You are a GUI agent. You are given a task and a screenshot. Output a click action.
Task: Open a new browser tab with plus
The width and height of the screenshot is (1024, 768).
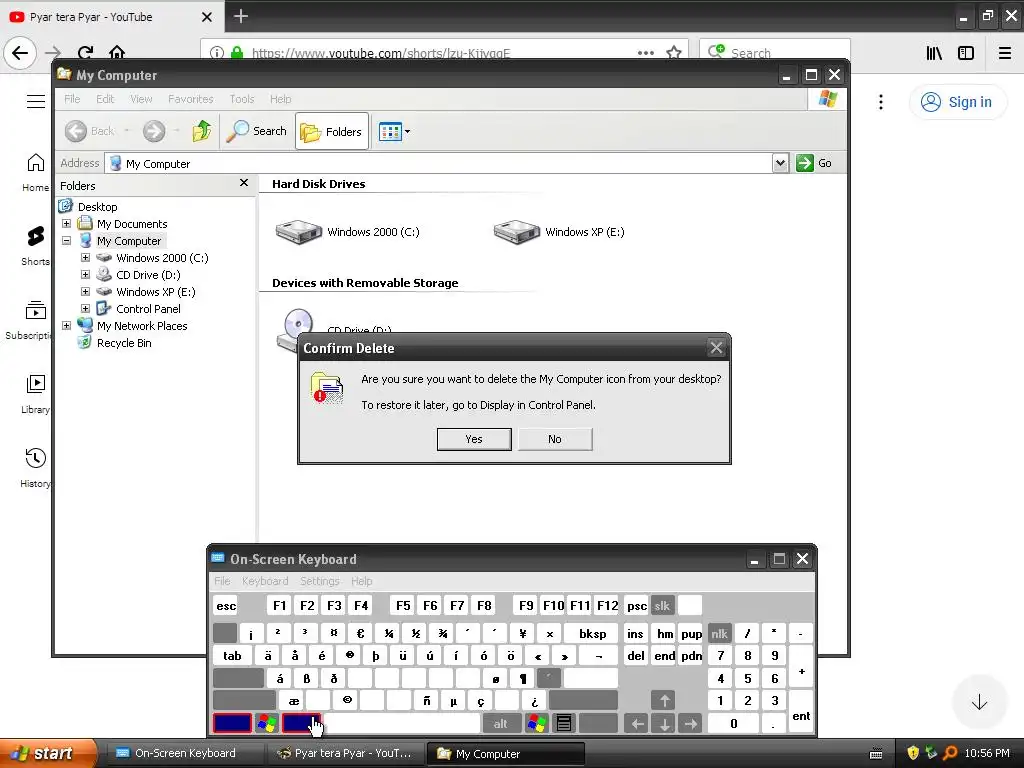point(240,16)
